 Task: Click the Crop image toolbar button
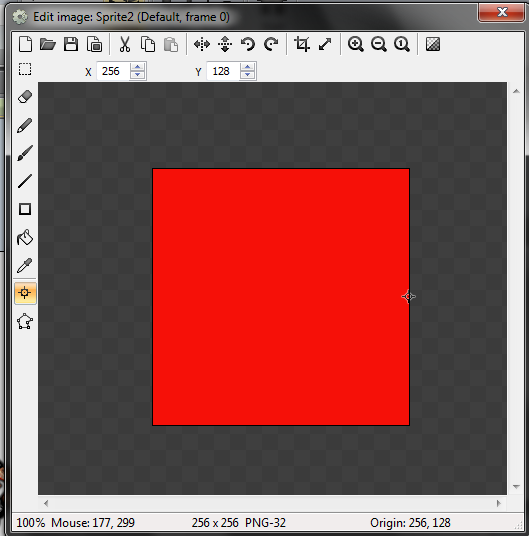coord(302,44)
